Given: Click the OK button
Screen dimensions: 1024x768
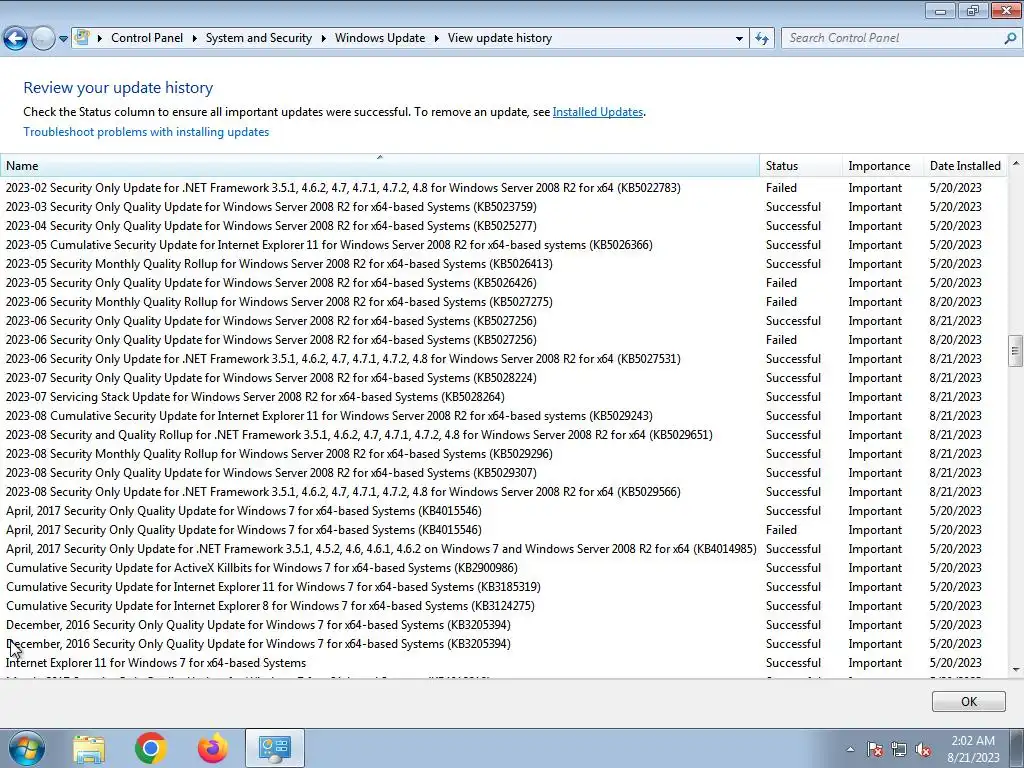Looking at the screenshot, I should (968, 701).
